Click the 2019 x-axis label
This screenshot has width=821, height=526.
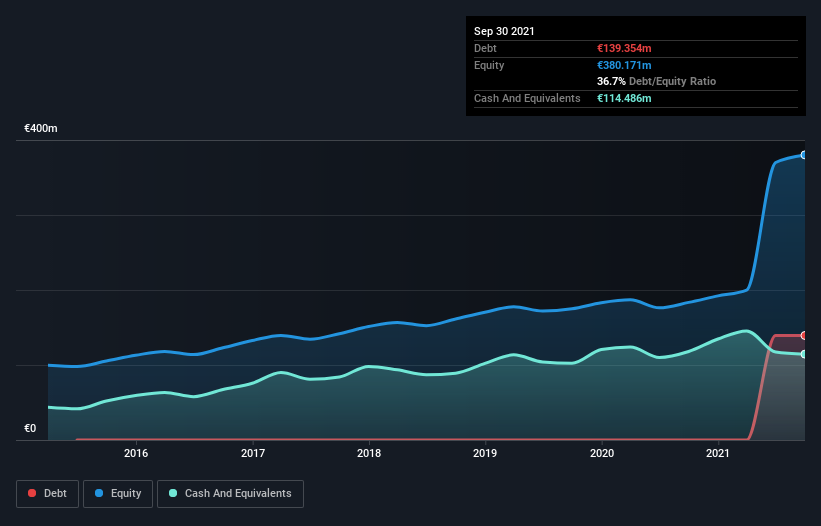[x=485, y=453]
